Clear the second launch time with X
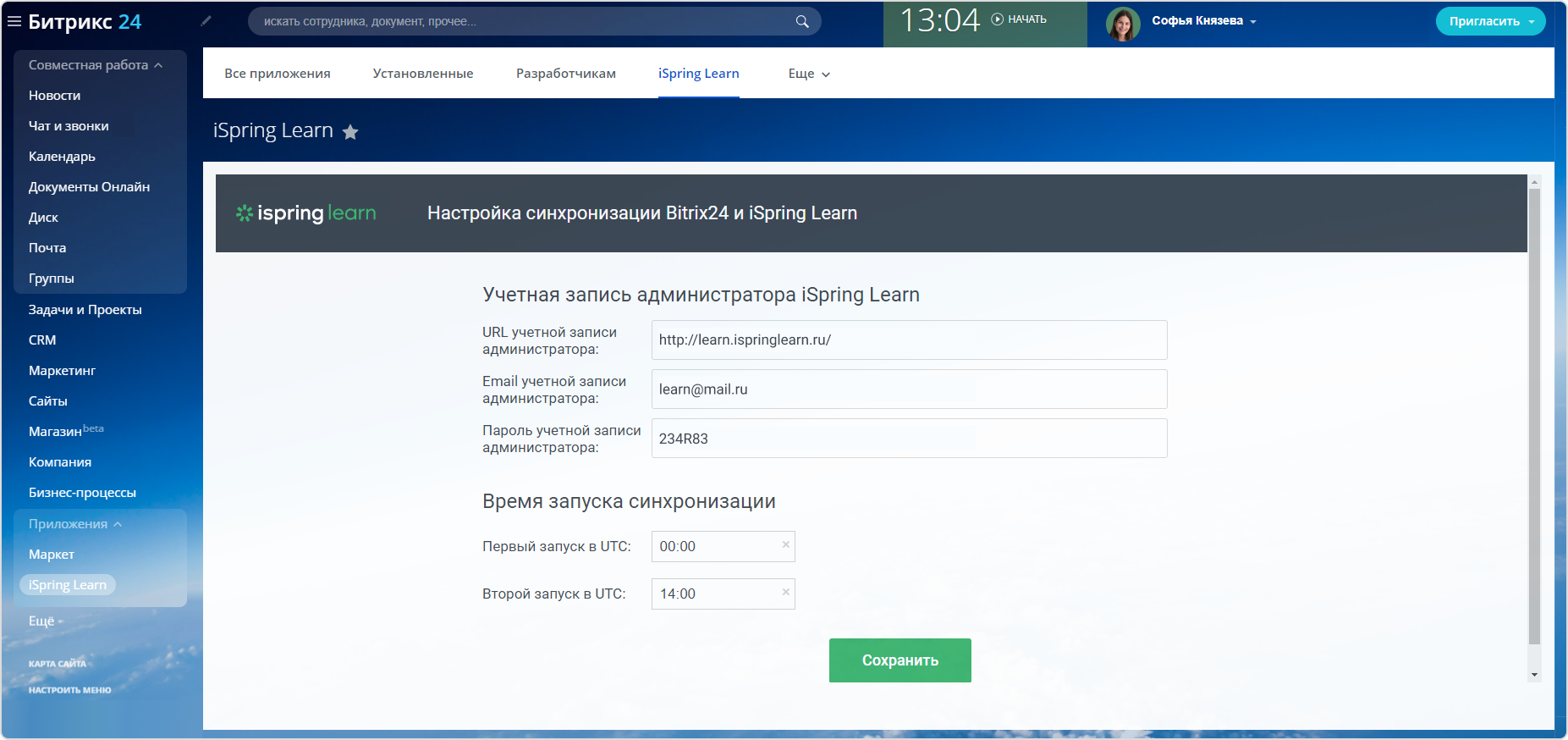 (x=786, y=592)
